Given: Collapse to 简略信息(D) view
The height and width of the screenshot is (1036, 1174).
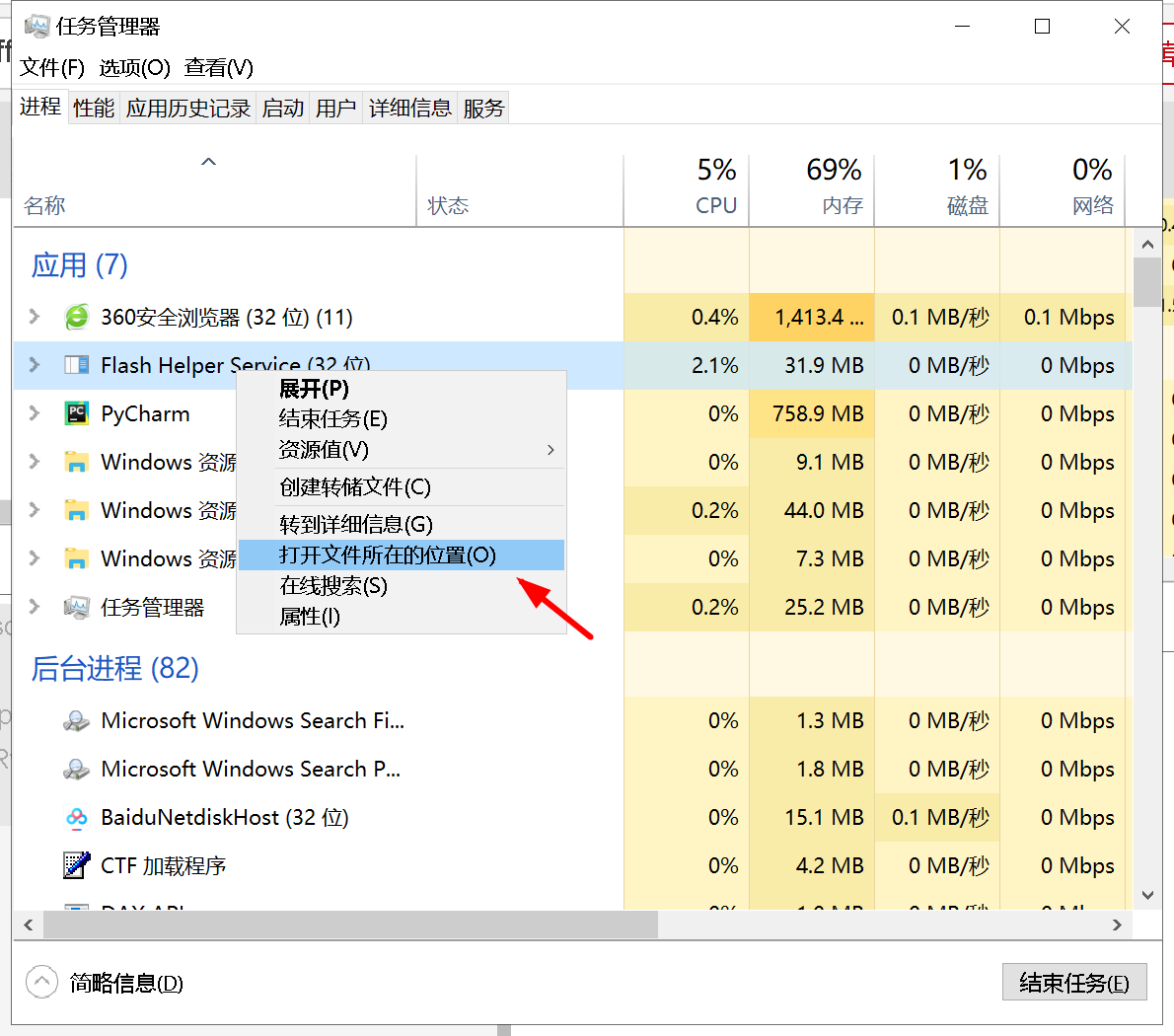Looking at the screenshot, I should tap(105, 982).
